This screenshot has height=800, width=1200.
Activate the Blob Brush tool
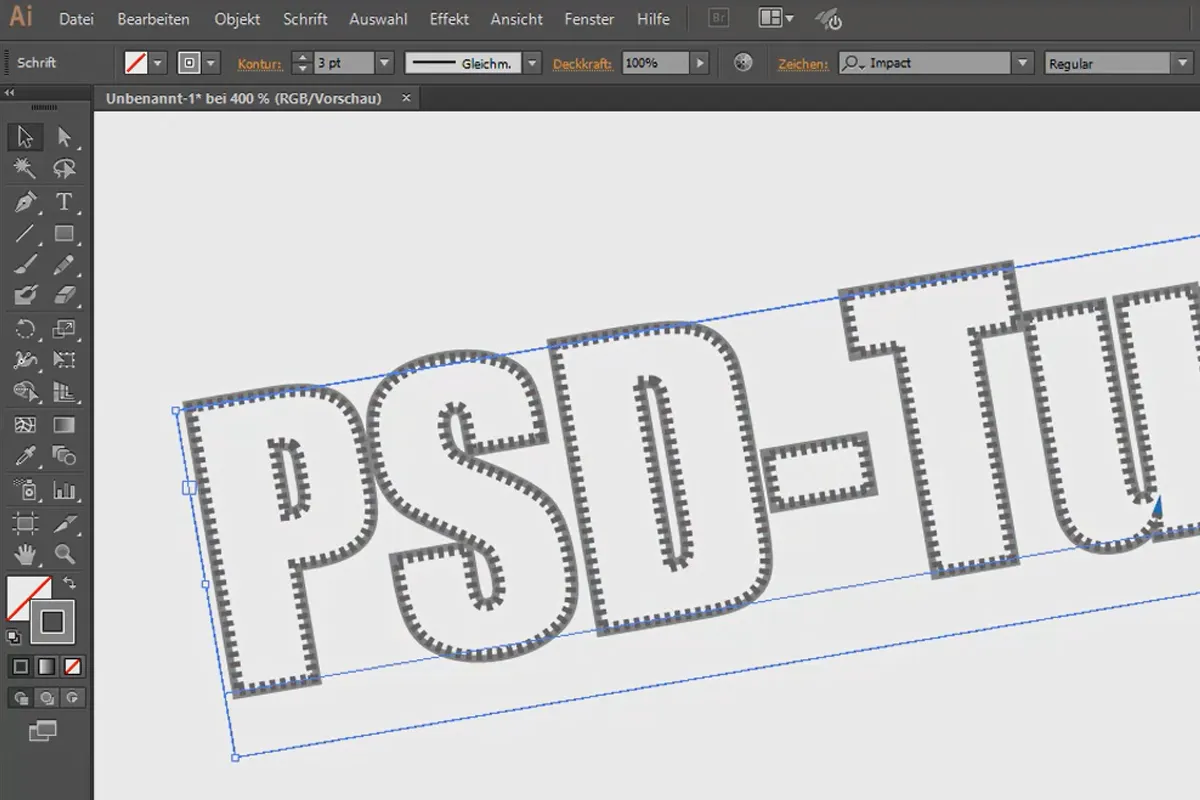tap(25, 296)
